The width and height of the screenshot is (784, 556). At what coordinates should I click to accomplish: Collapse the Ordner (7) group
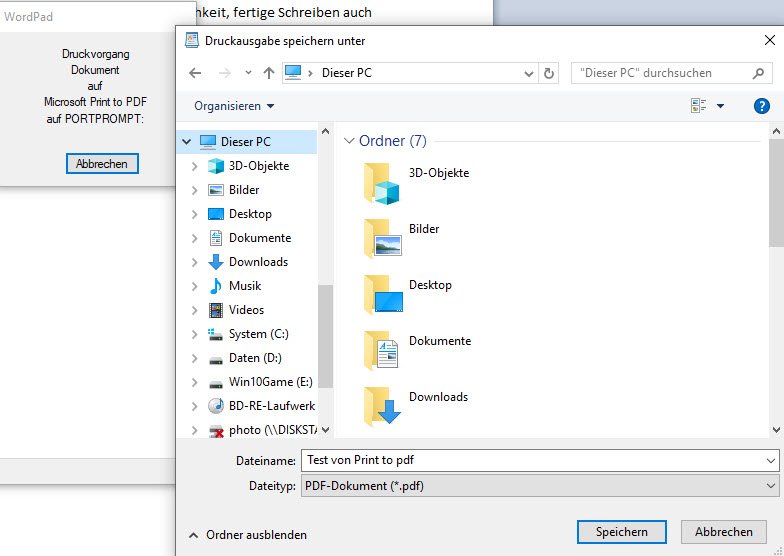click(349, 141)
